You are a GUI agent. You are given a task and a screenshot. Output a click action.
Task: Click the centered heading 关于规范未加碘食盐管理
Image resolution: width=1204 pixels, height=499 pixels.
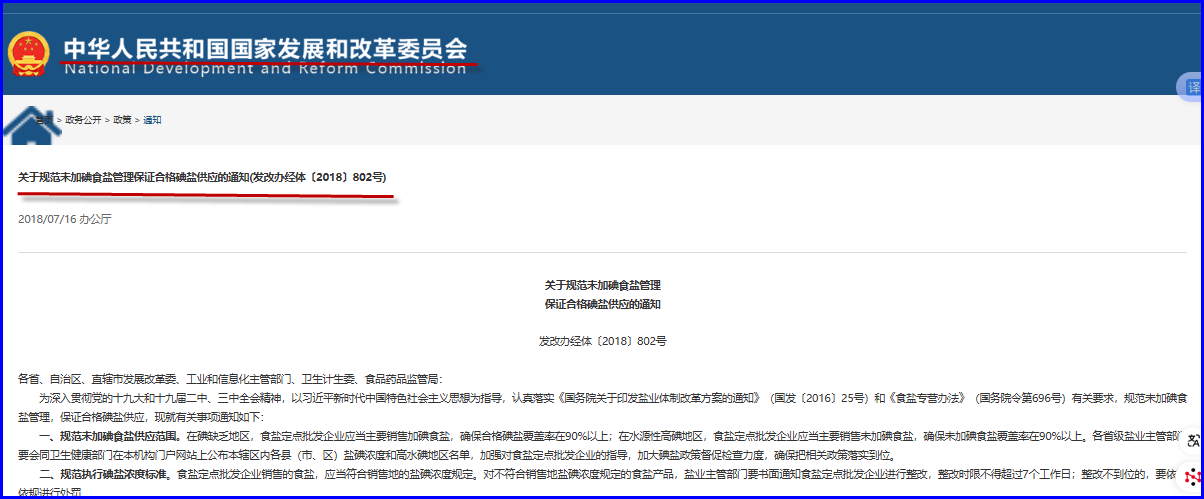point(602,285)
